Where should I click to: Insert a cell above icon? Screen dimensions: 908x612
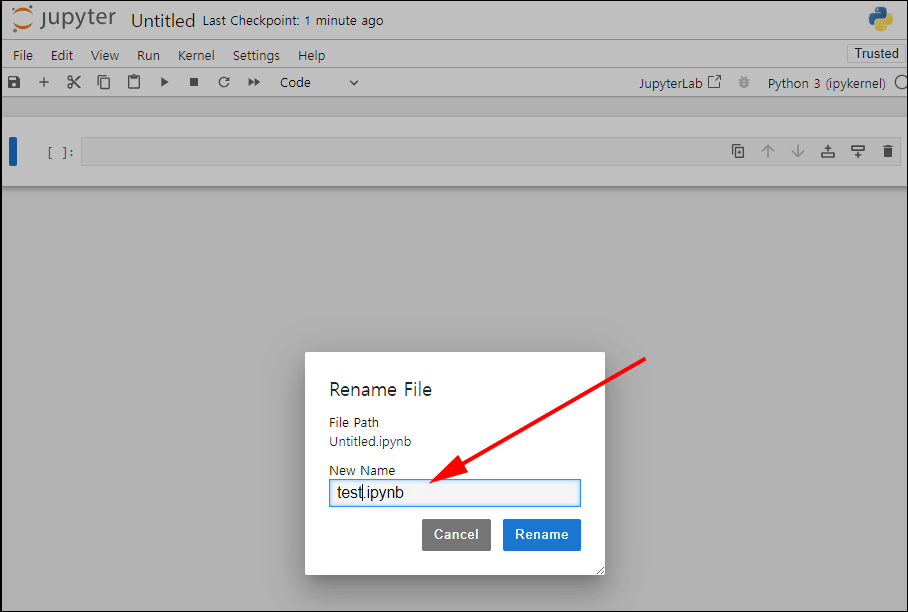pos(828,151)
